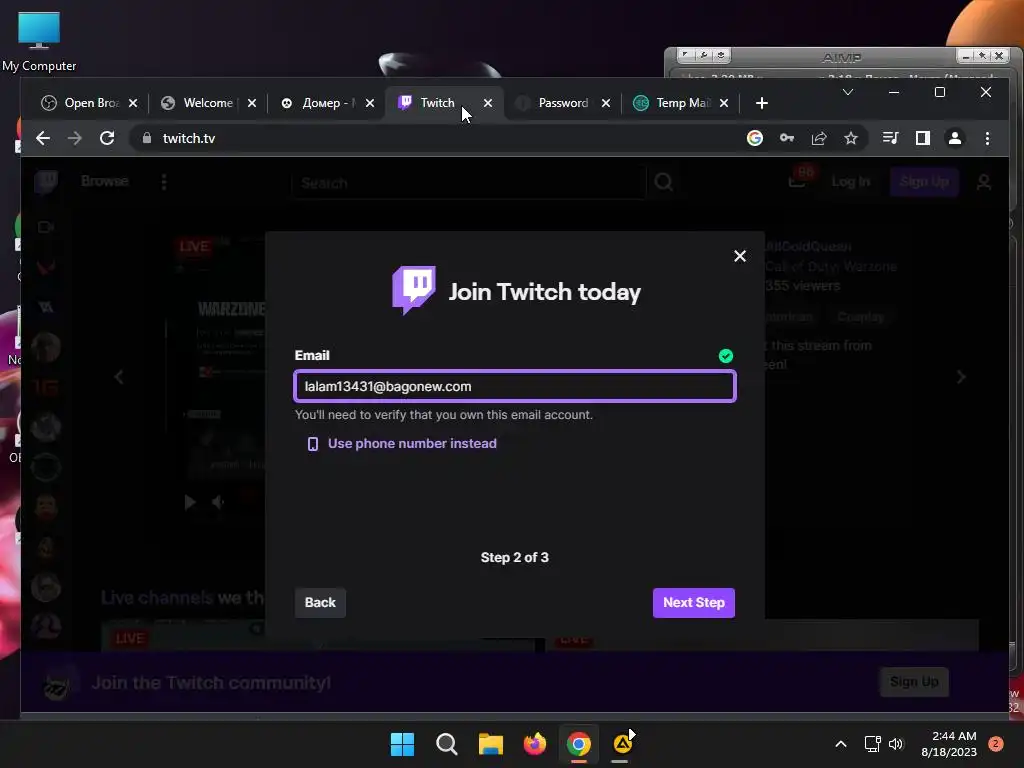Open Chrome three-dot menu
Screen dimensions: 1024x768
point(987,138)
